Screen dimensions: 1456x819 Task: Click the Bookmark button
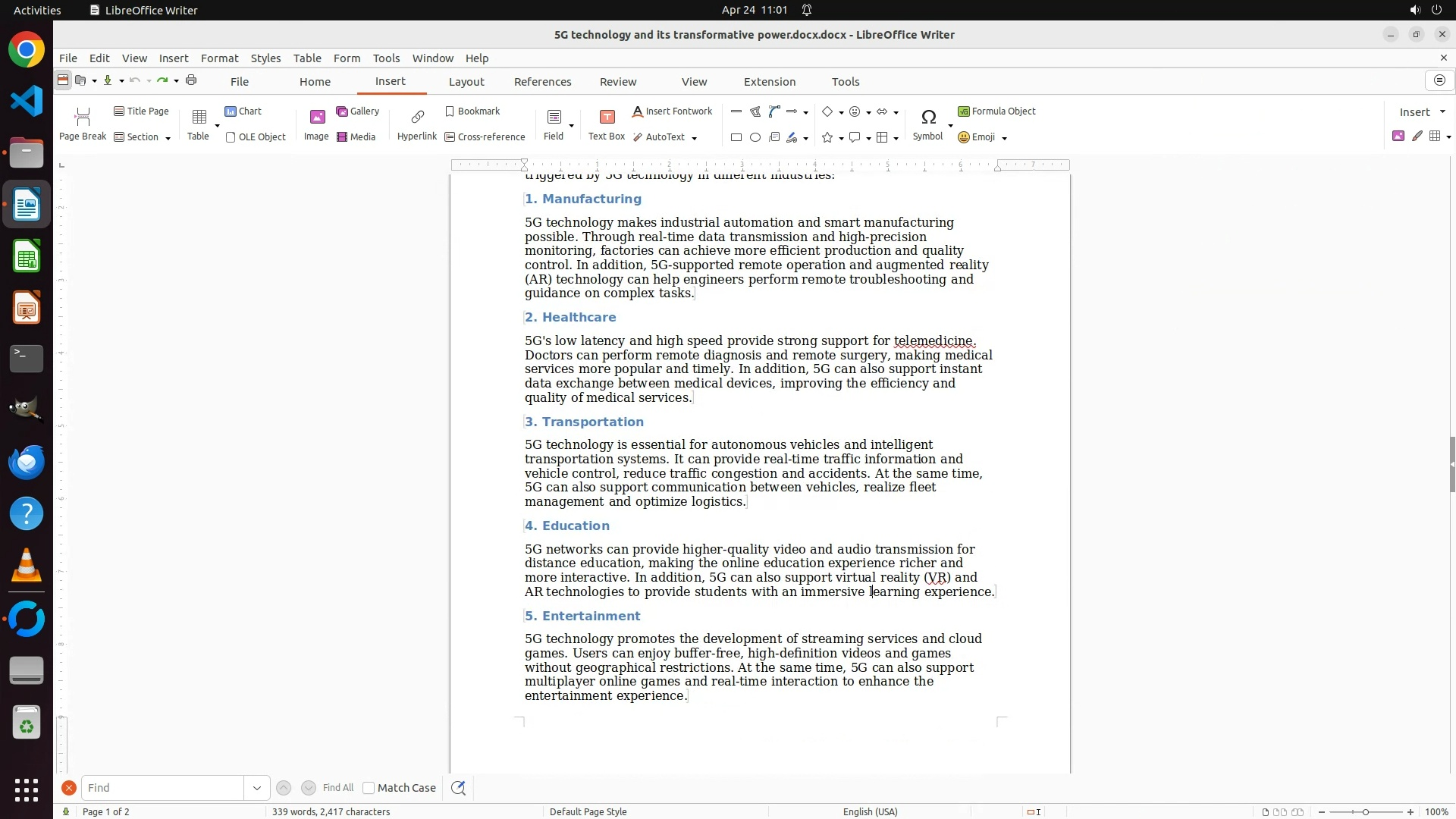pos(472,111)
